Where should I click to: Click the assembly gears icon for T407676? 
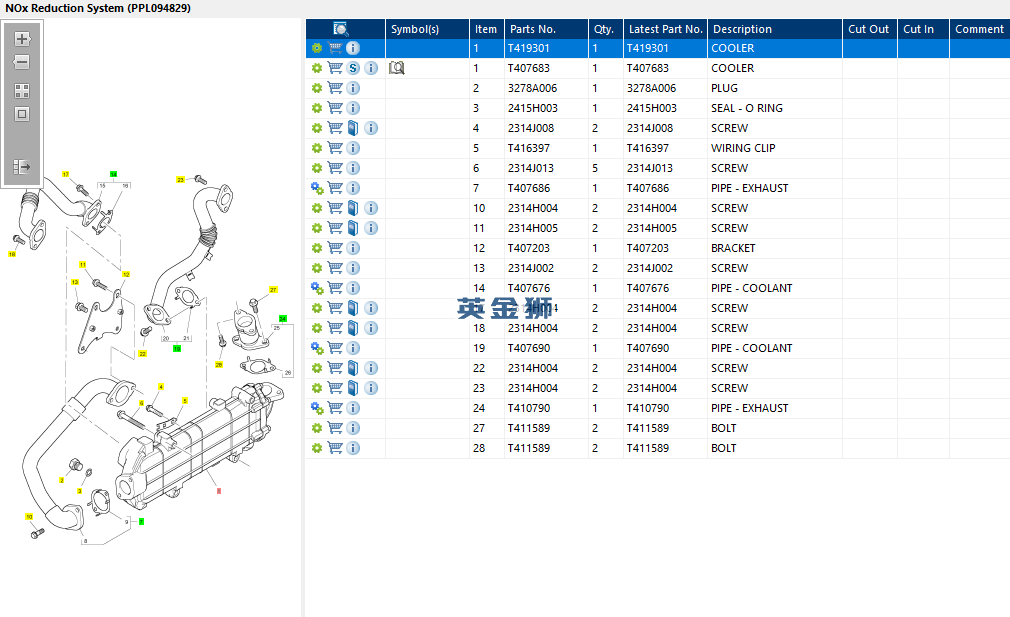(x=317, y=287)
